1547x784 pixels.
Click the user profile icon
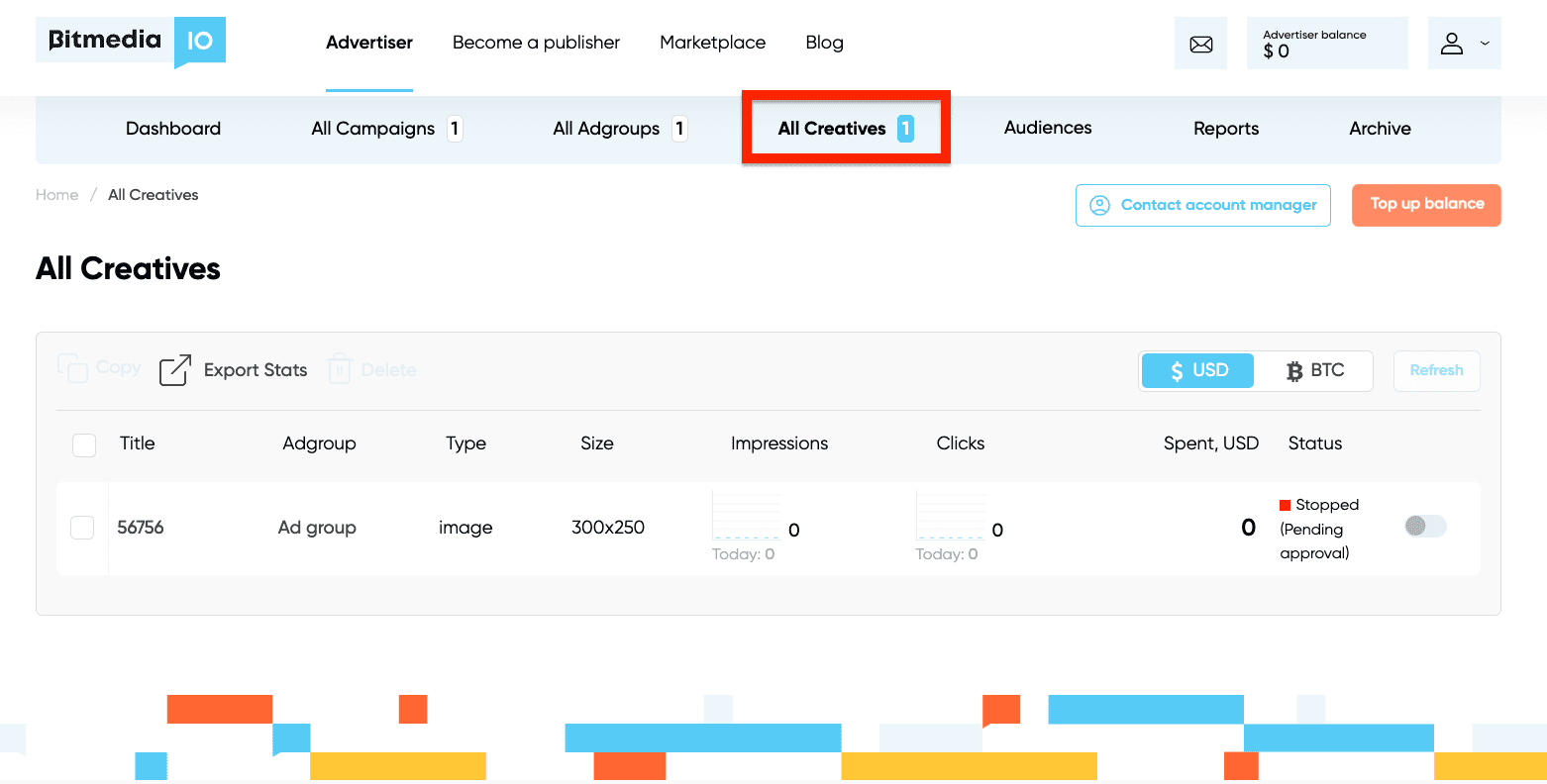tap(1452, 44)
